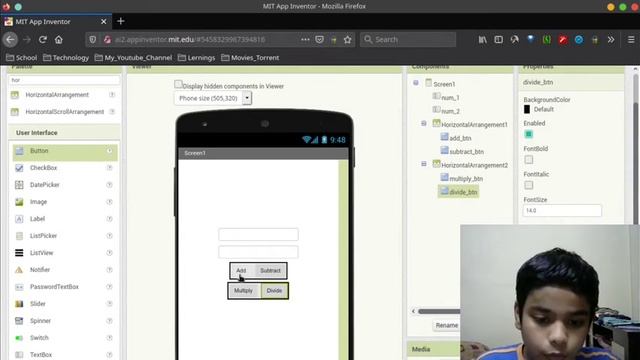Viewport: 640px width, 360px height.
Task: Select the Button component in palette
Action: point(65,151)
